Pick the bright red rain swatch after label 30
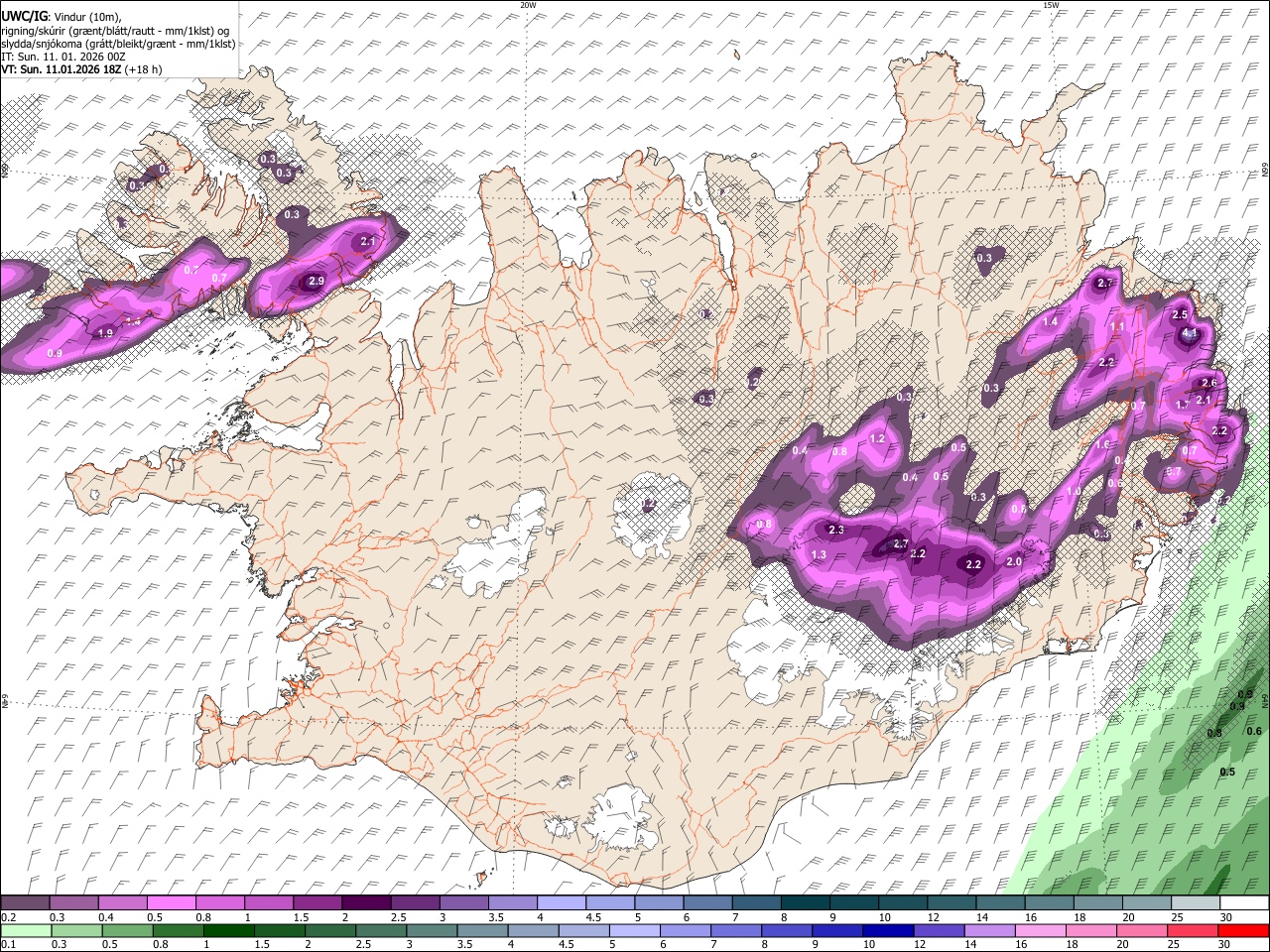This screenshot has height=952, width=1270. point(1242,931)
